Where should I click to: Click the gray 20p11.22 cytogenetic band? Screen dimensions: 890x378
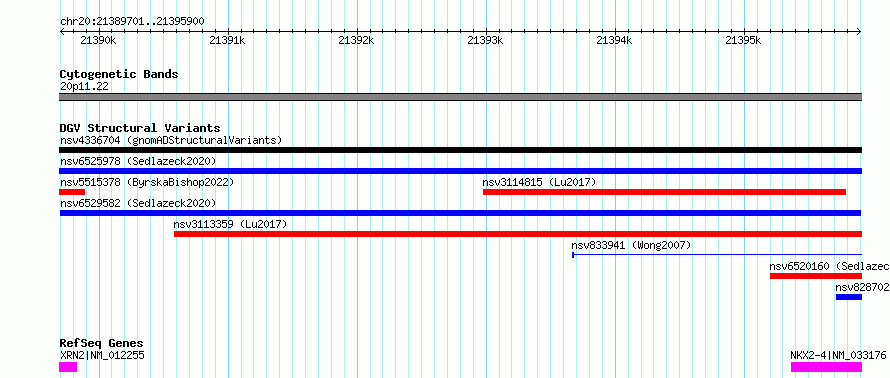(460, 97)
